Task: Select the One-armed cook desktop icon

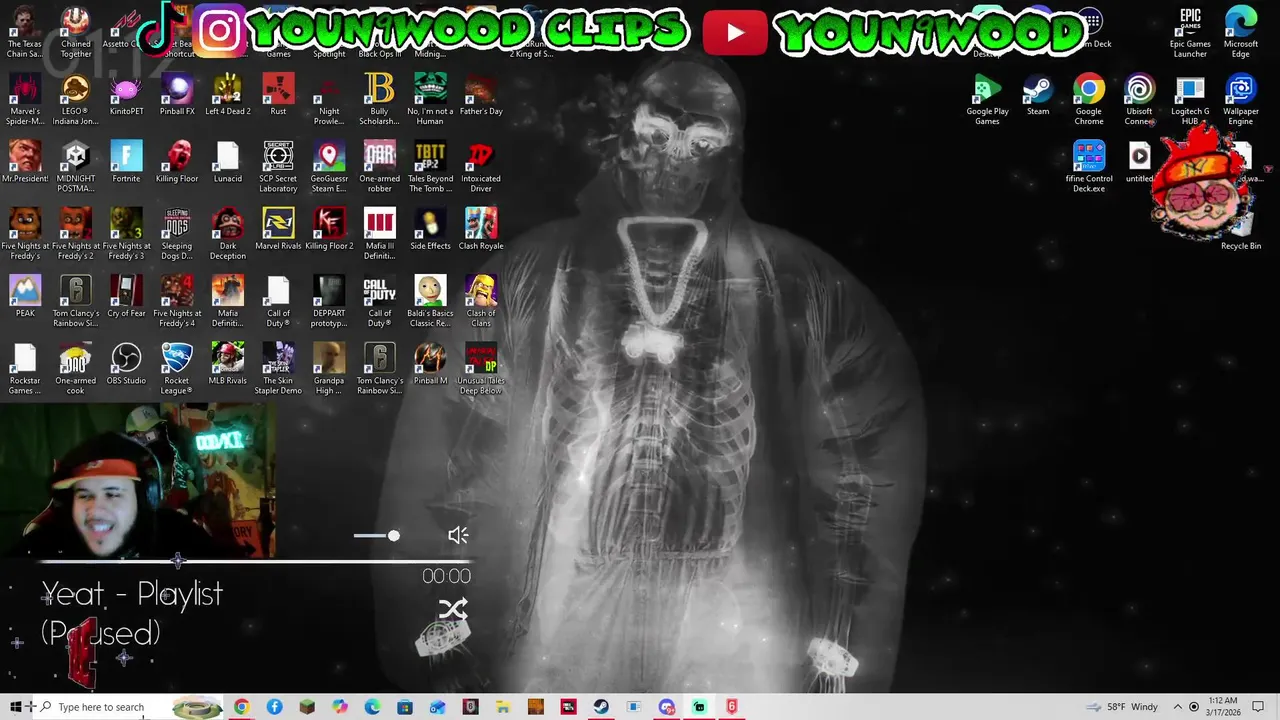Action: (x=76, y=367)
